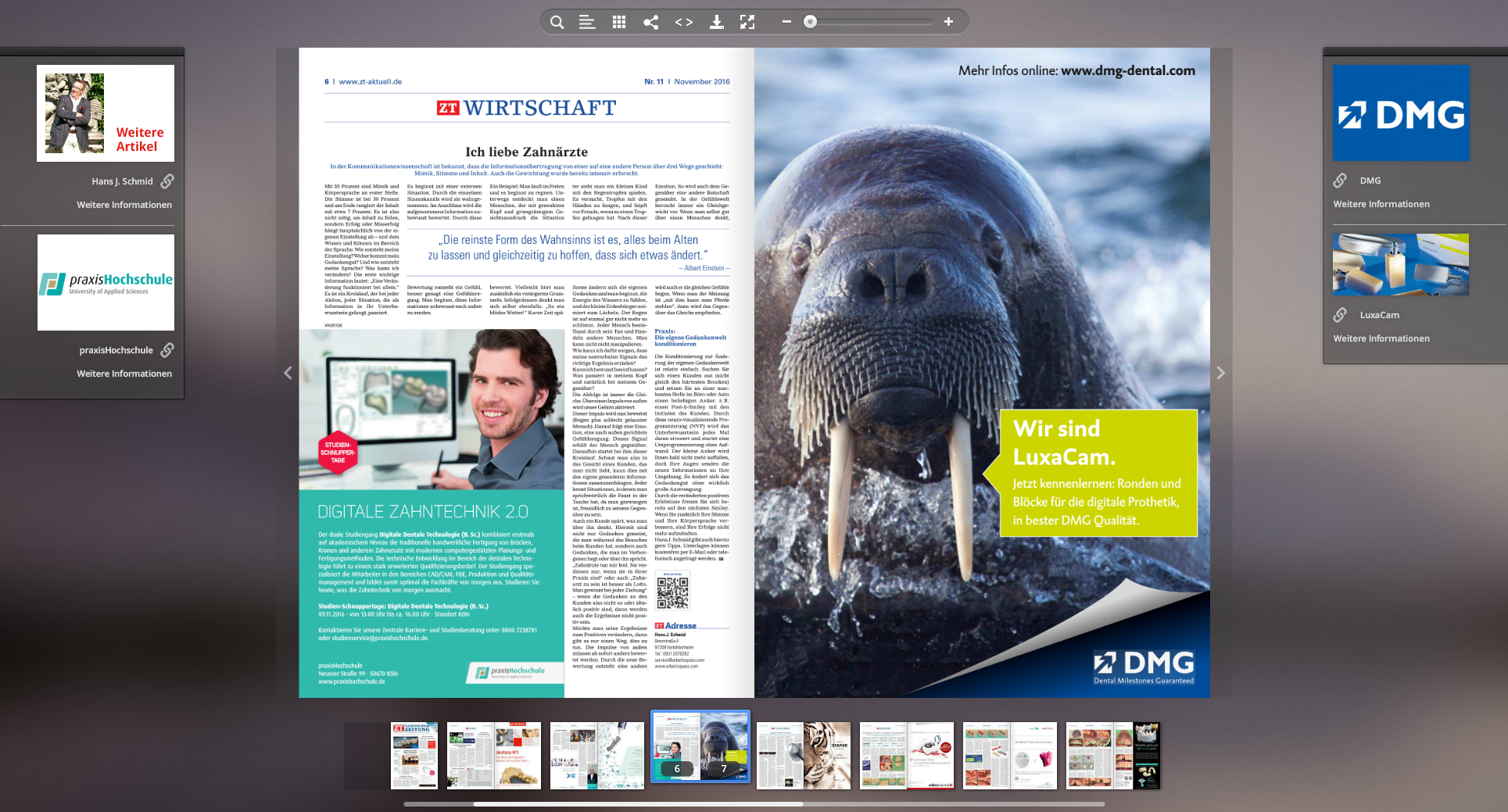
Task: Click the Digitale Zahntechnik 2.0 advertisement
Action: (432, 513)
